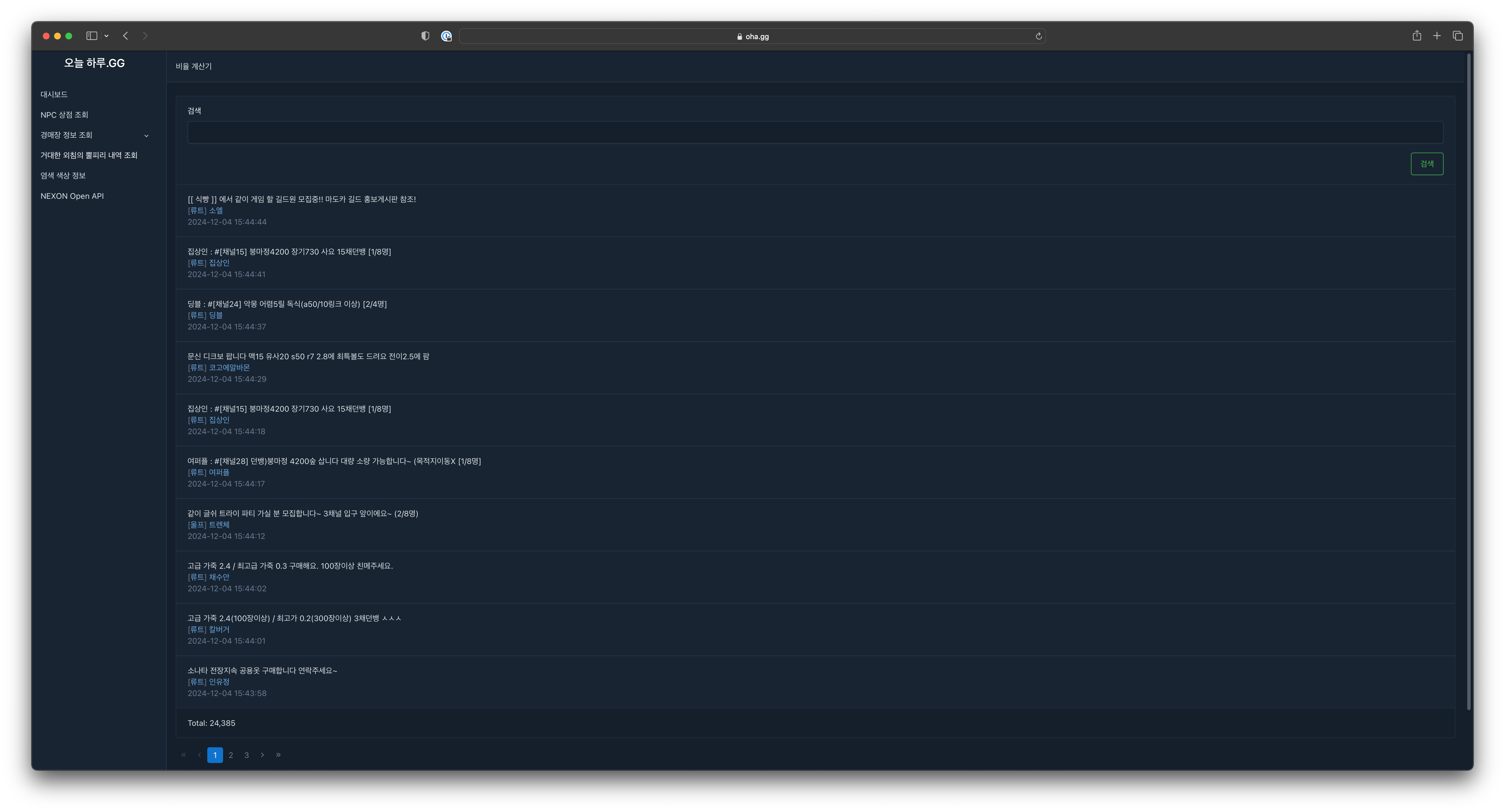
Task: Click the privacy shield icon
Action: [x=425, y=36]
